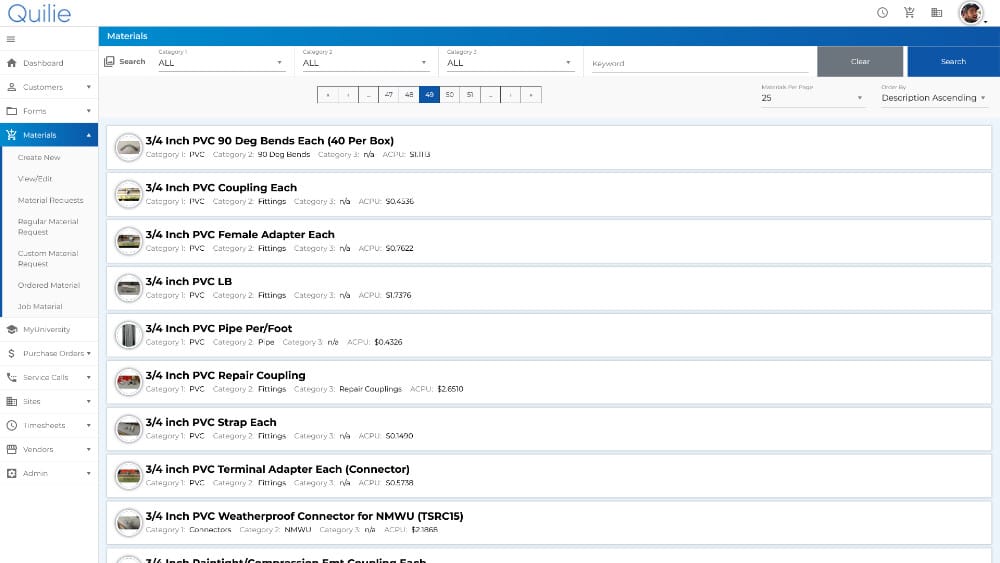The width and height of the screenshot is (1000, 563).
Task: Click the gray Clear button
Action: click(x=860, y=61)
